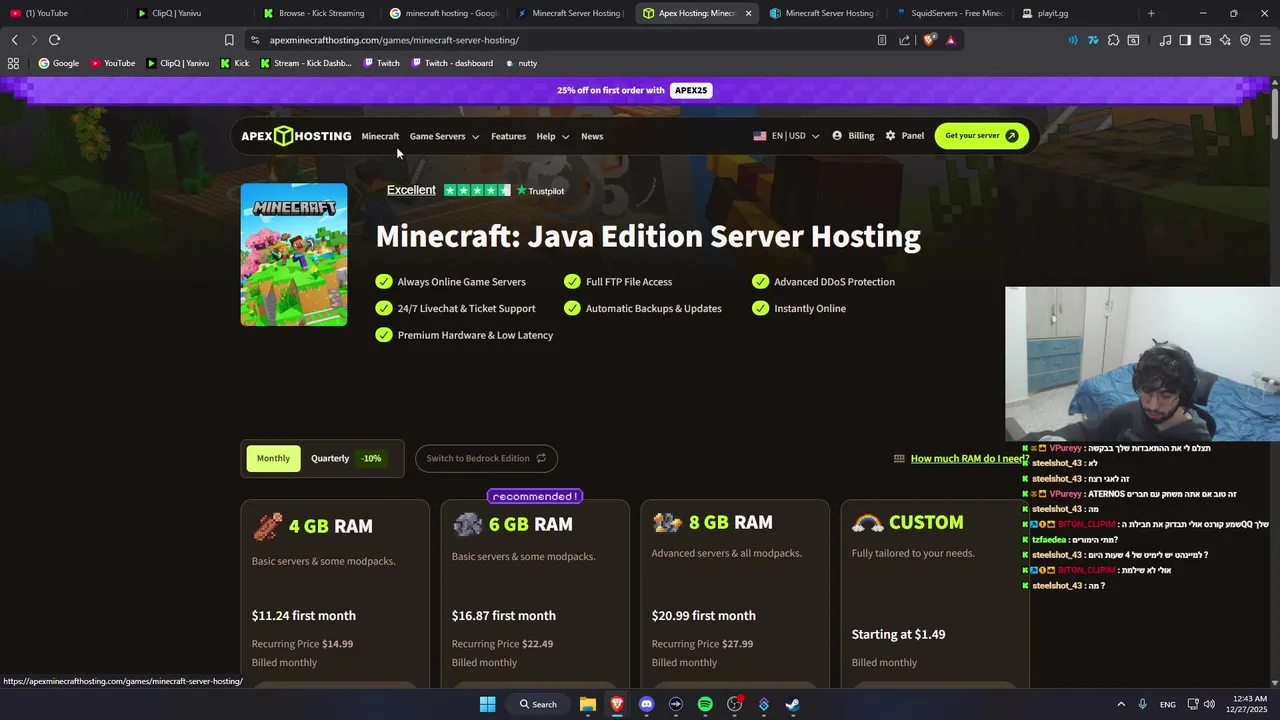Open the browser hamburger menu
Screen dimensions: 1280x720
[1265, 40]
